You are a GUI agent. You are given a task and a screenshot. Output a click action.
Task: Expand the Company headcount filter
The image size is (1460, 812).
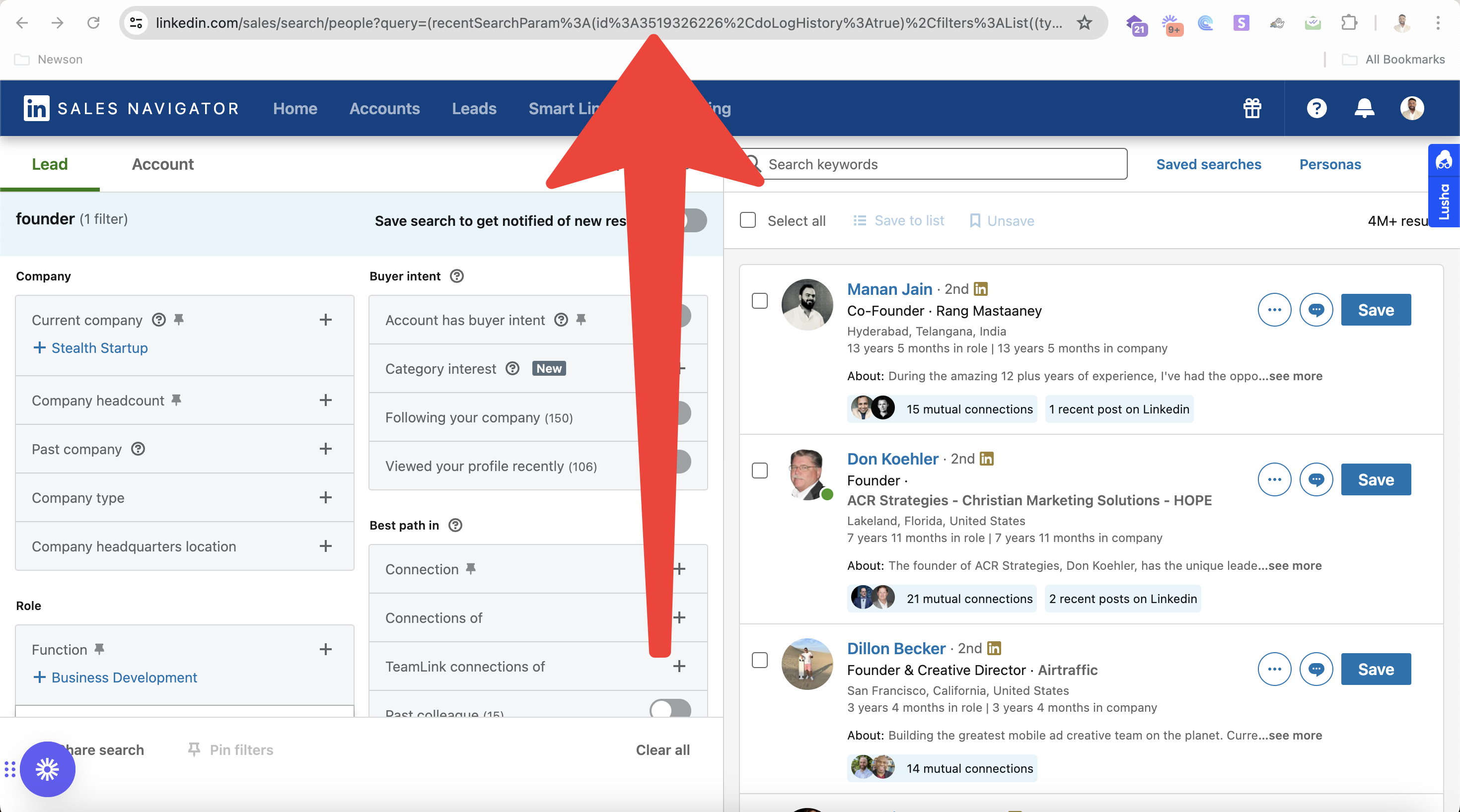coord(325,401)
